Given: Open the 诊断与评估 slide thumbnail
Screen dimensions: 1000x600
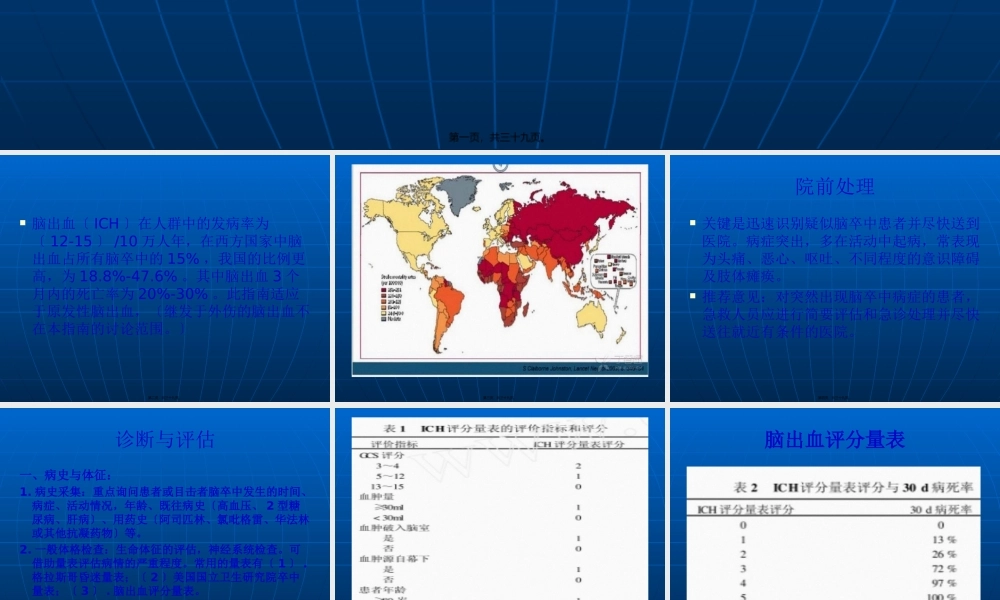Looking at the screenshot, I should (165, 502).
